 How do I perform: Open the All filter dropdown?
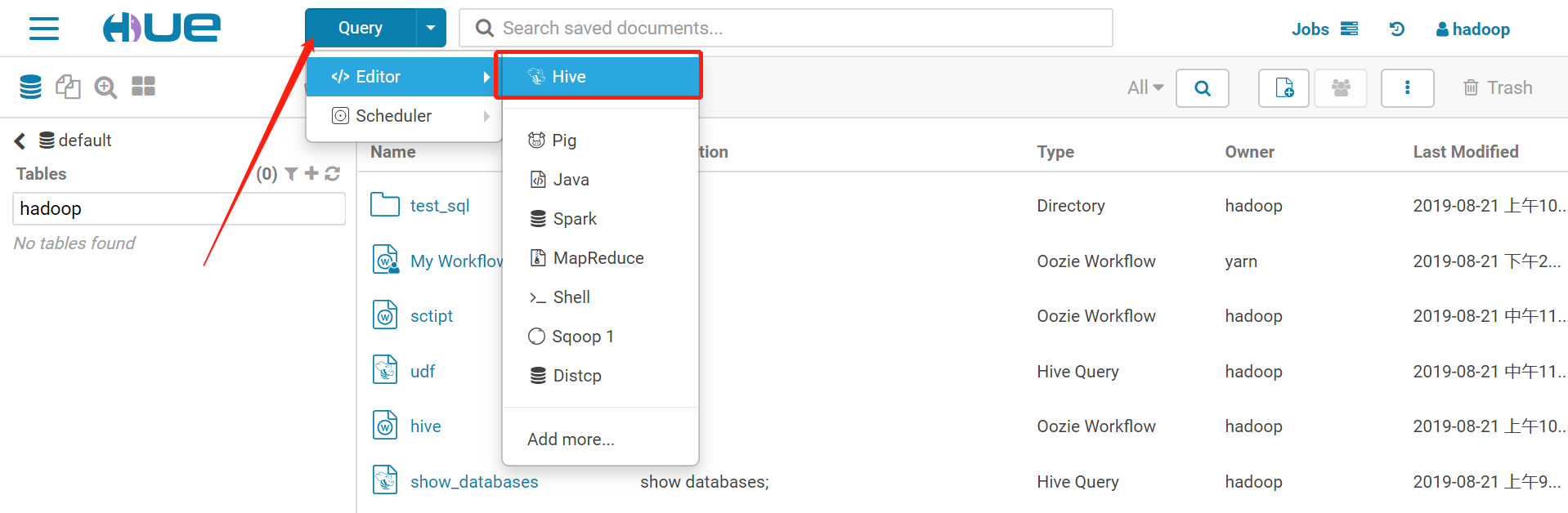1145,87
